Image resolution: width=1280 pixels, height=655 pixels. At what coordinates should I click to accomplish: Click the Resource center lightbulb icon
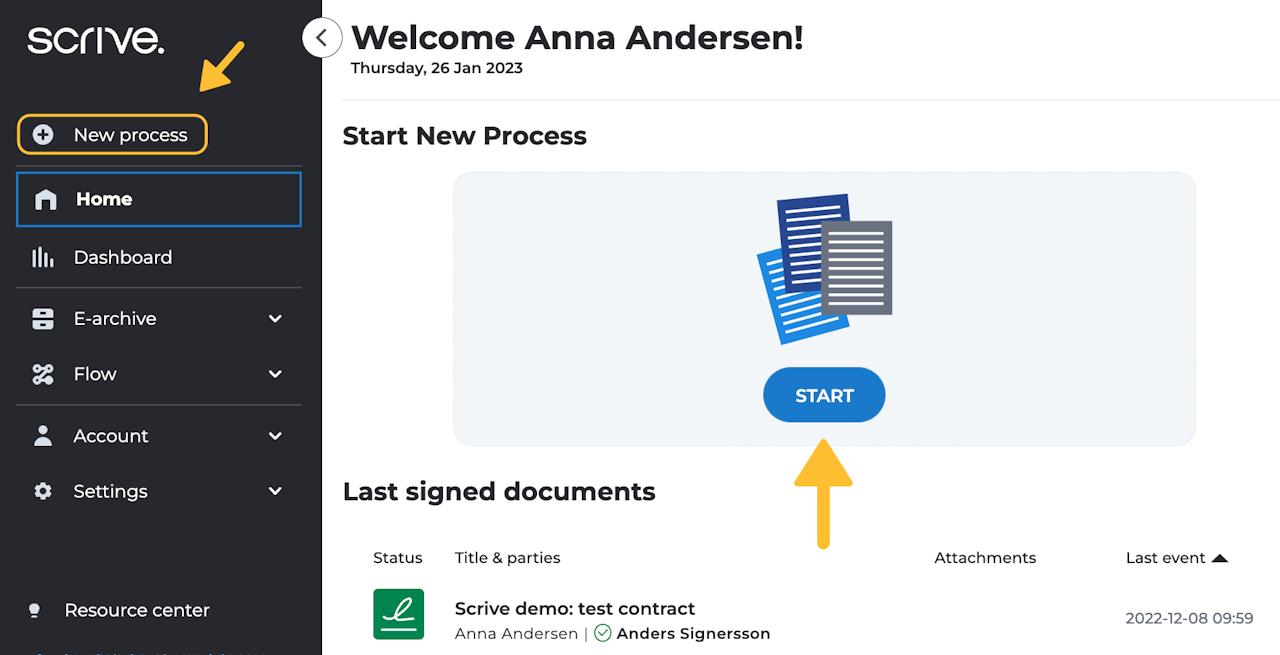coord(34,610)
